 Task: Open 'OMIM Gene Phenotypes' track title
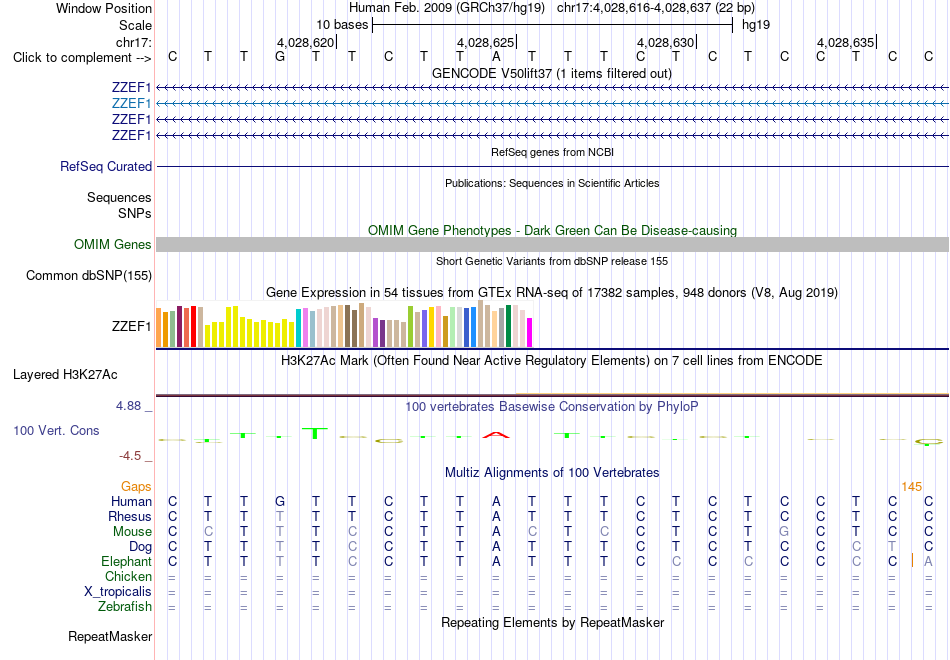coord(552,230)
